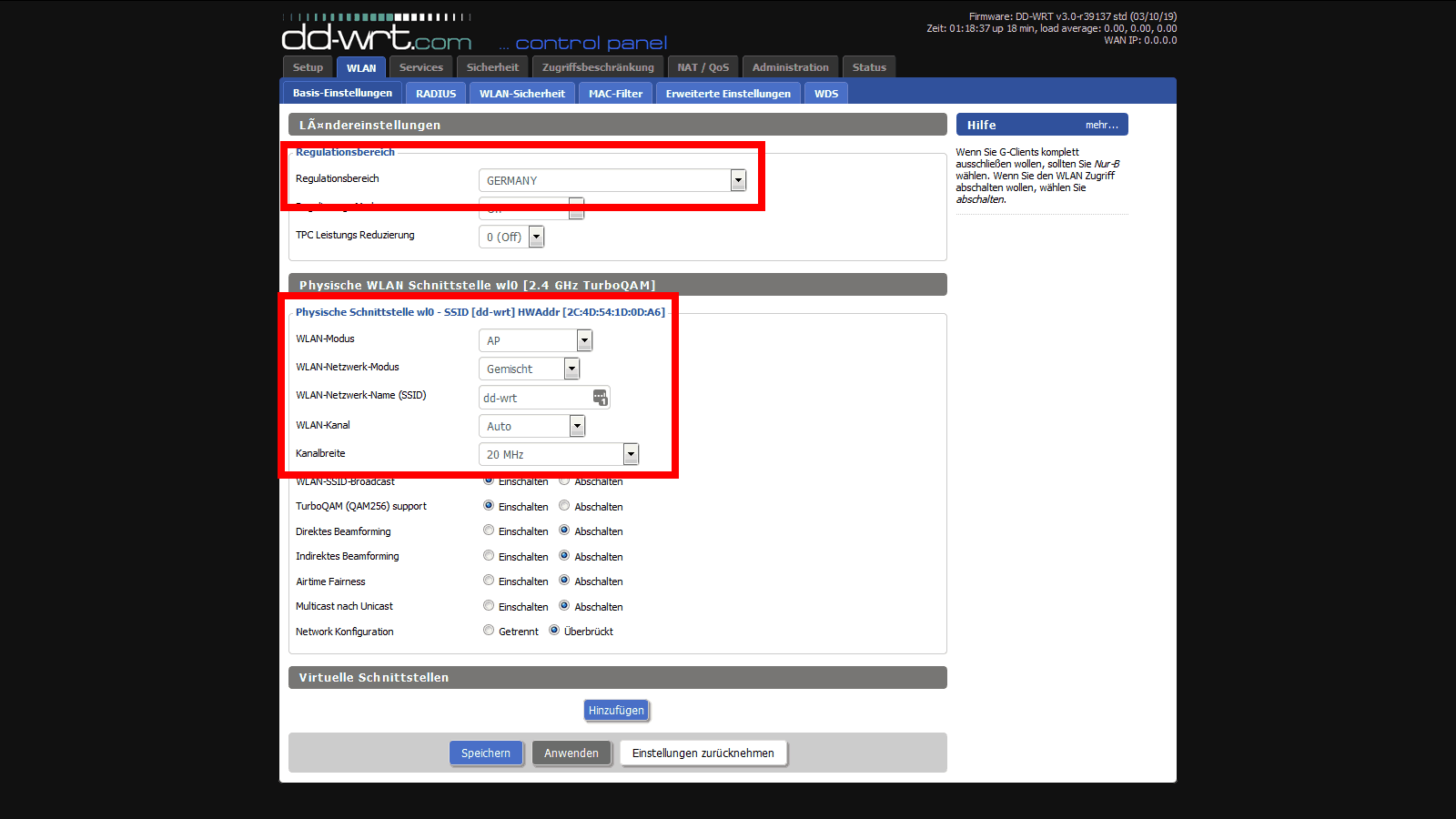This screenshot has width=1456, height=819.
Task: Select Einschalten for TurboQAM support
Action: 489,506
